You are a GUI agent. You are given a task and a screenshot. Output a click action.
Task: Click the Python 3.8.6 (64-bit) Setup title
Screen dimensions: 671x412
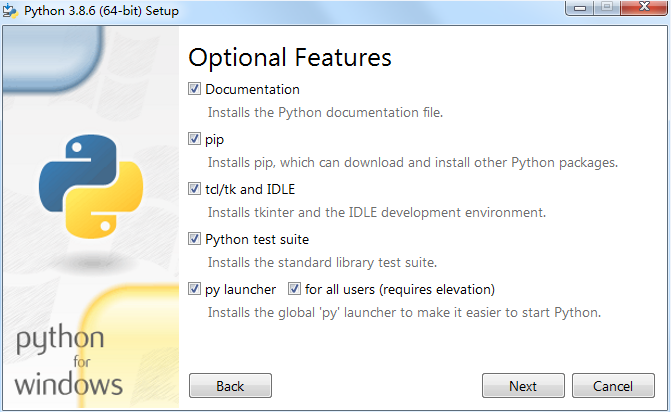click(x=94, y=10)
